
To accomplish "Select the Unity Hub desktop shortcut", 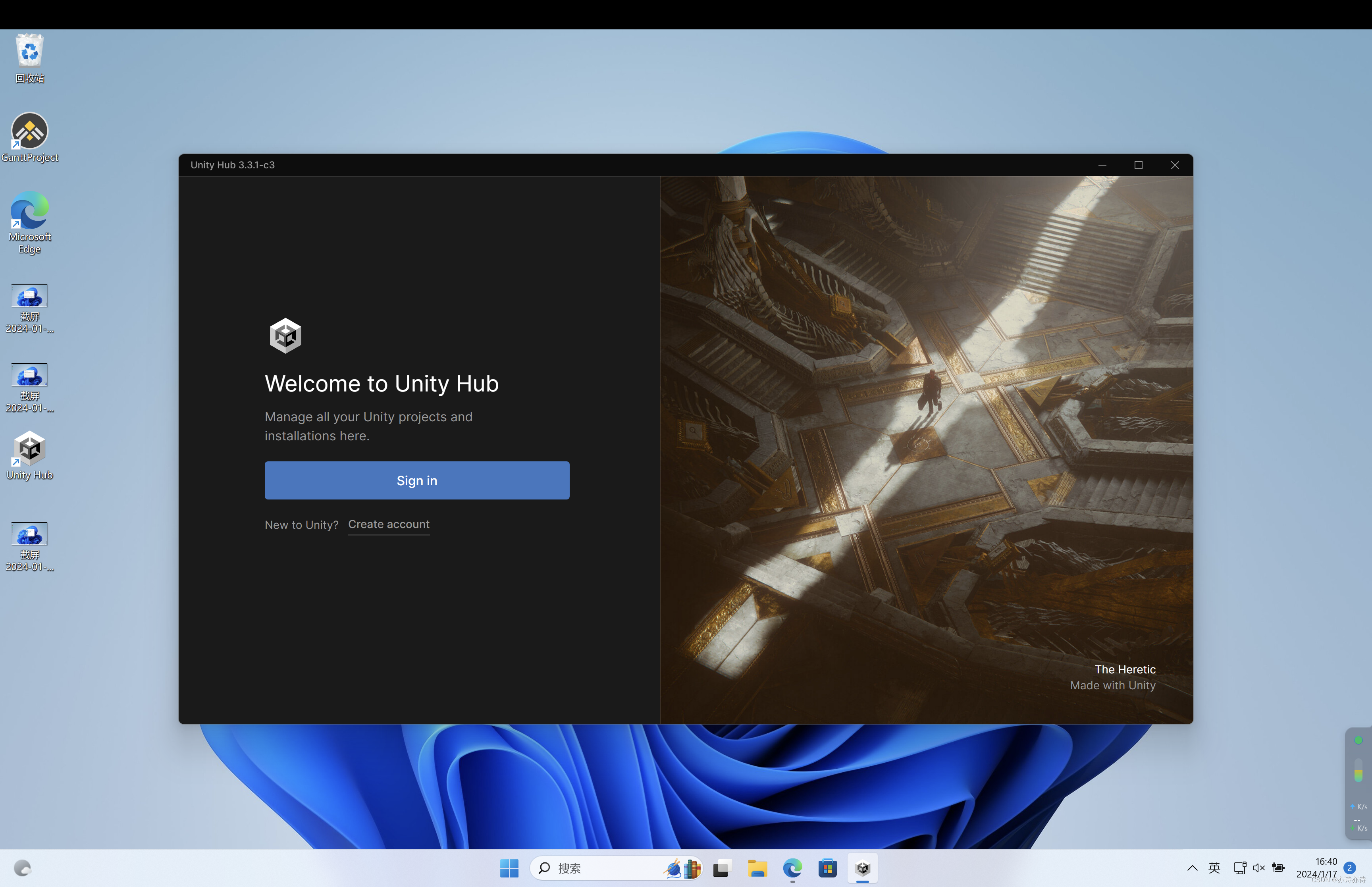I will point(29,456).
